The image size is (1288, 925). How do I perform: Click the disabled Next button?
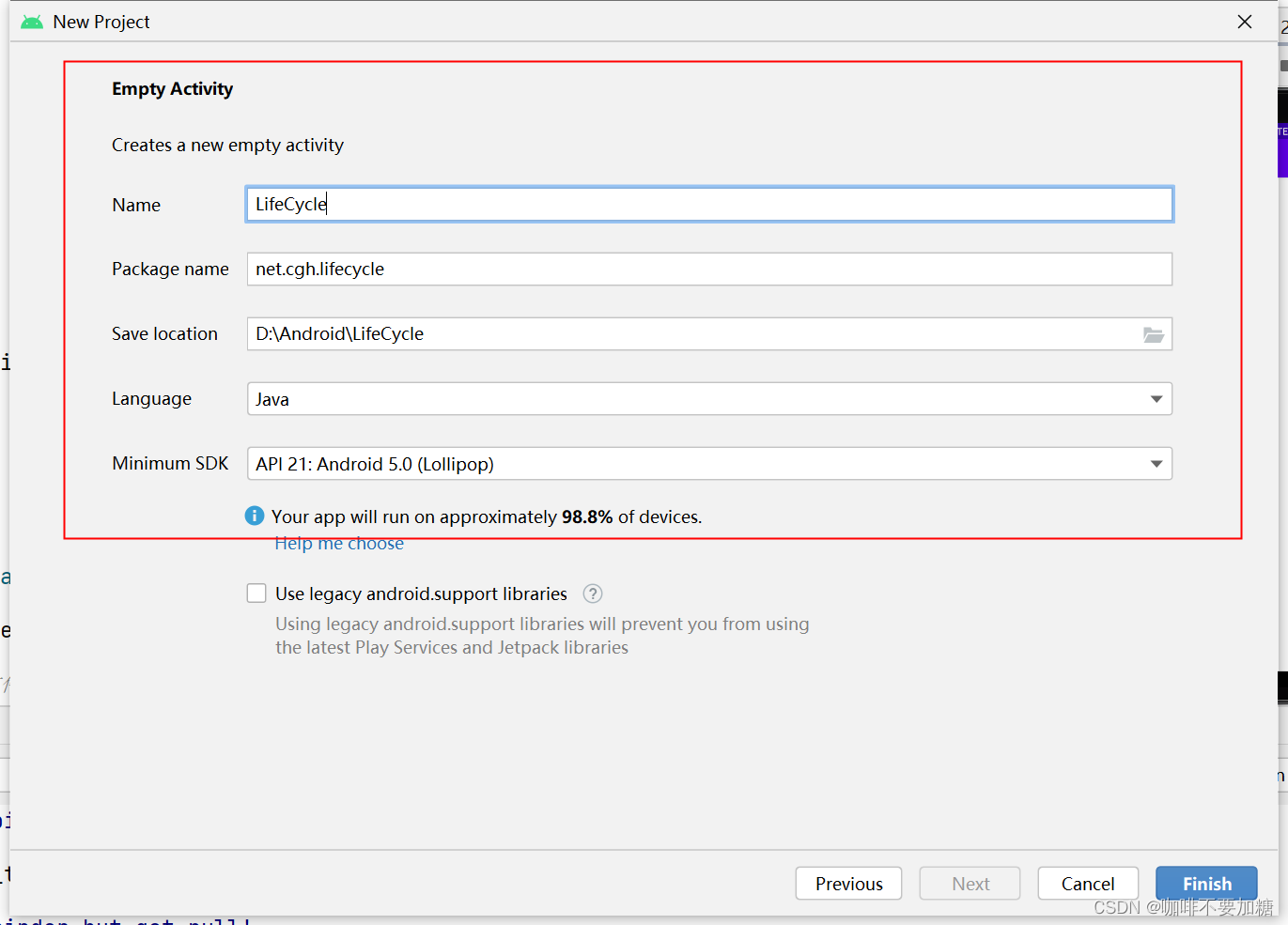pos(970,884)
